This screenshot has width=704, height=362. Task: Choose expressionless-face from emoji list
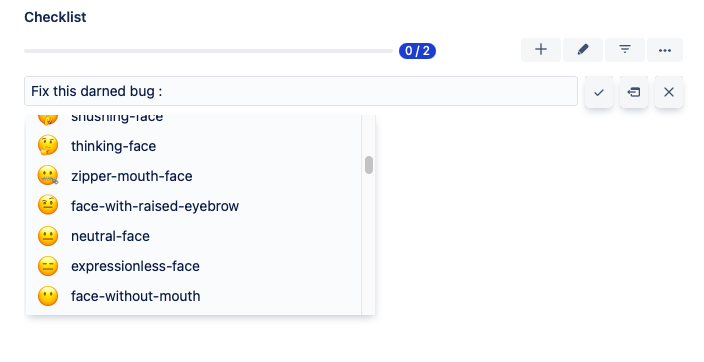click(x=193, y=266)
